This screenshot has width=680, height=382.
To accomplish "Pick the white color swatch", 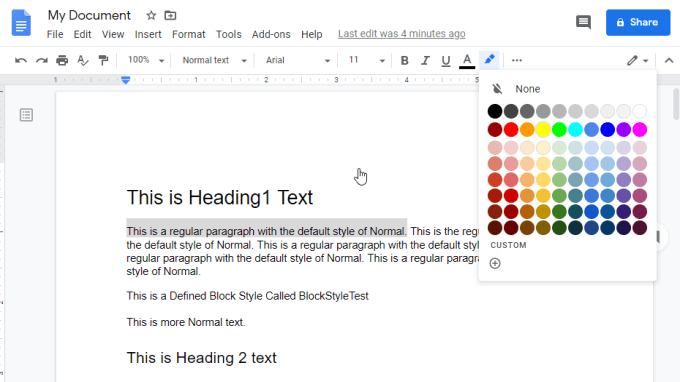I will click(640, 111).
